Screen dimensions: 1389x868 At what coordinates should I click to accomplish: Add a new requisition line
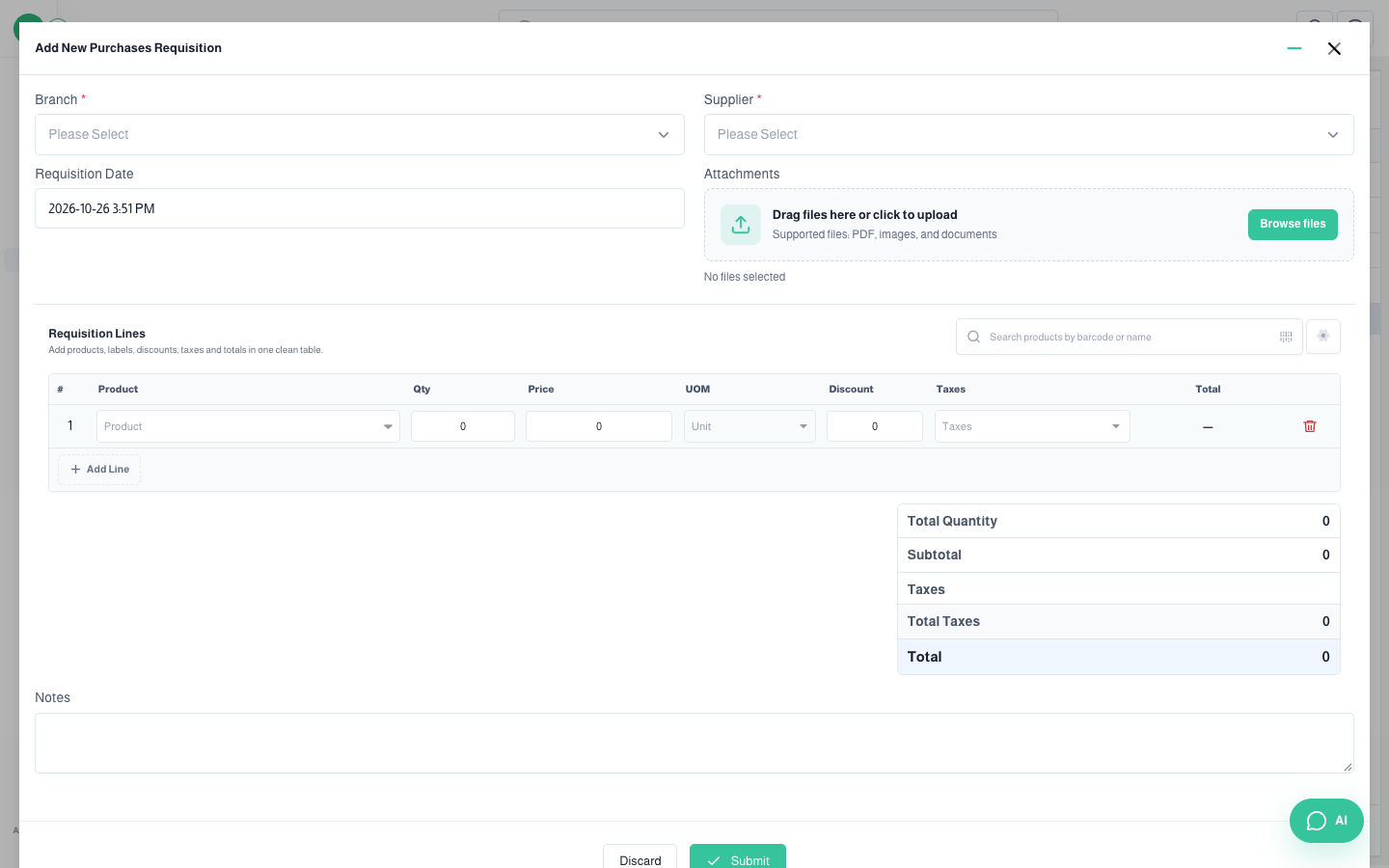click(x=99, y=470)
